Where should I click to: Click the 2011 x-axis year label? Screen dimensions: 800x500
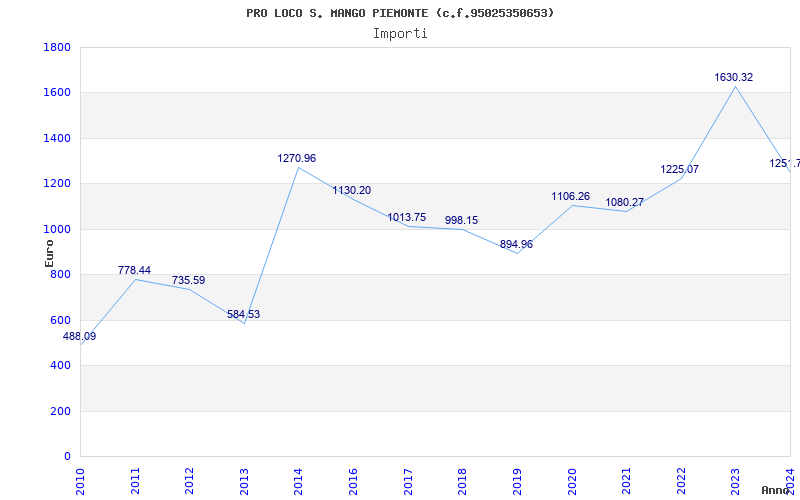tap(135, 482)
